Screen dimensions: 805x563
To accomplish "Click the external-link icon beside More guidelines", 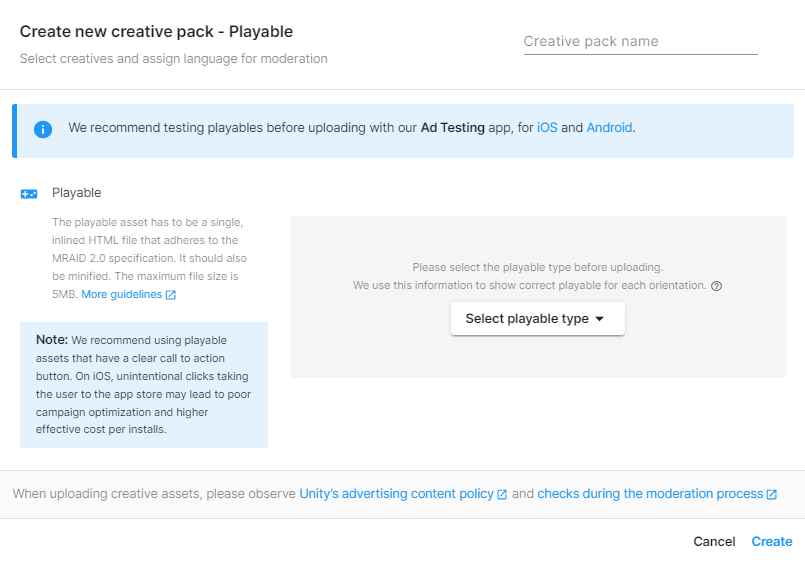I will tap(171, 295).
